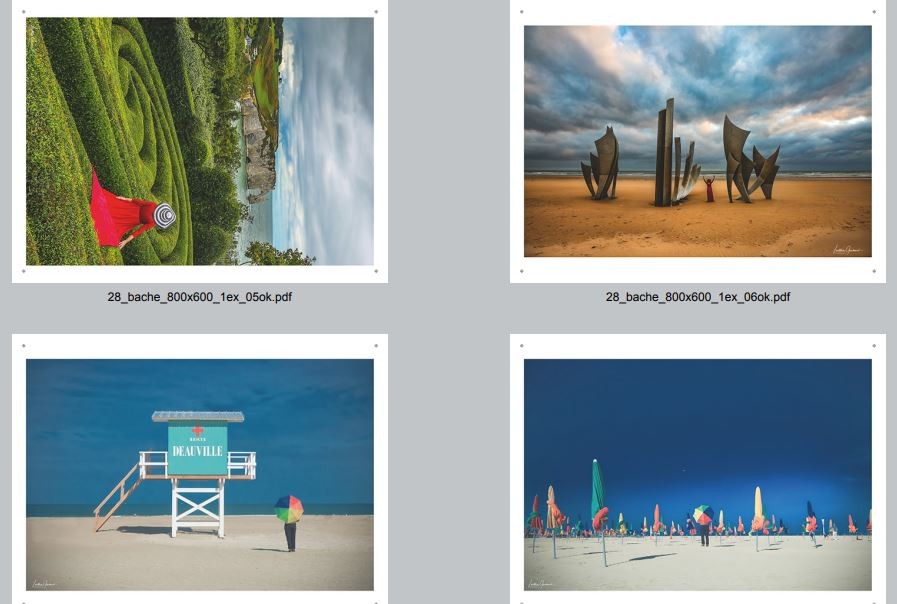Click the DEAUVILLE sign on the hut

pos(197,451)
